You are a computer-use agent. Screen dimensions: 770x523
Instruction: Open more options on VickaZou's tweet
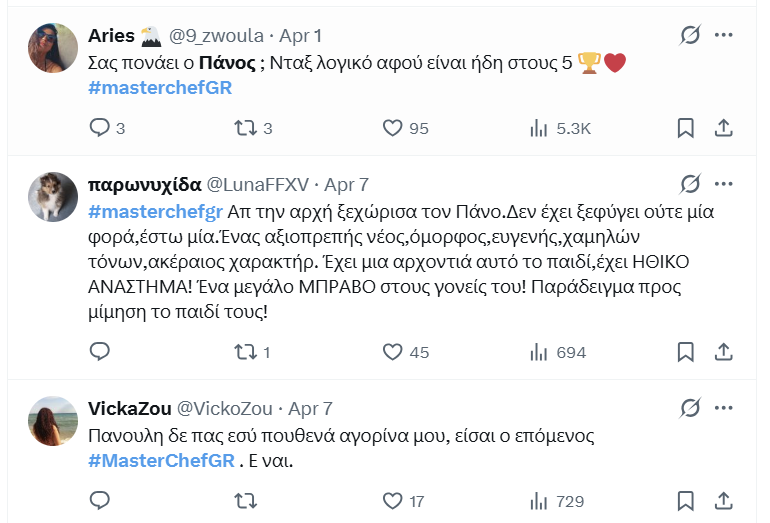pos(724,408)
